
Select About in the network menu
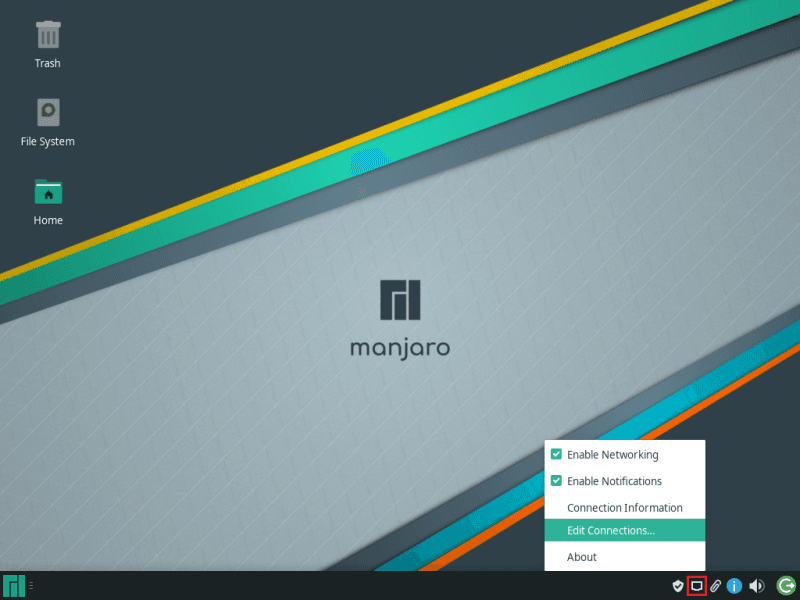point(581,557)
